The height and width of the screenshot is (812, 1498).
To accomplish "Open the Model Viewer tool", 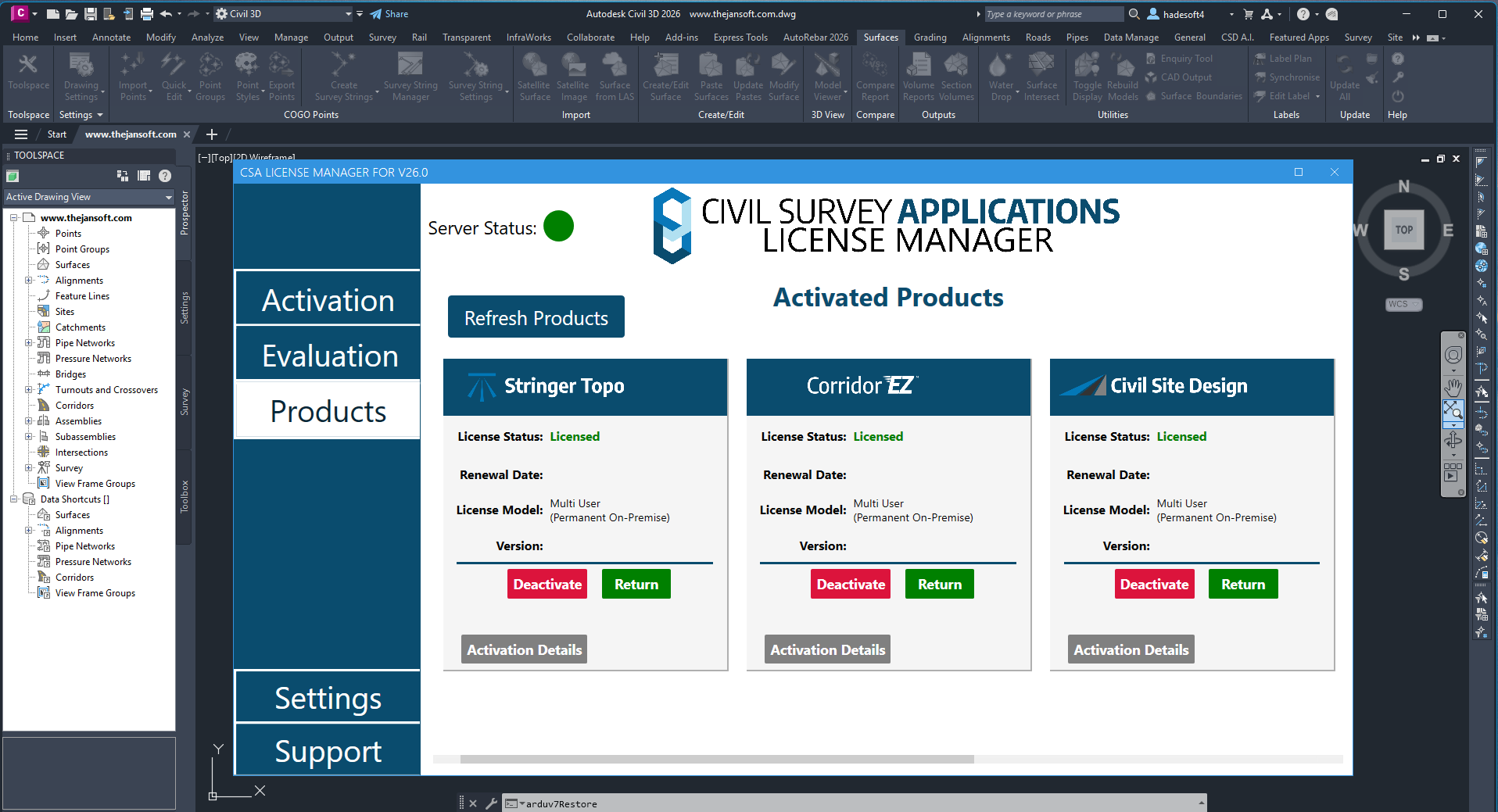I will 827,77.
